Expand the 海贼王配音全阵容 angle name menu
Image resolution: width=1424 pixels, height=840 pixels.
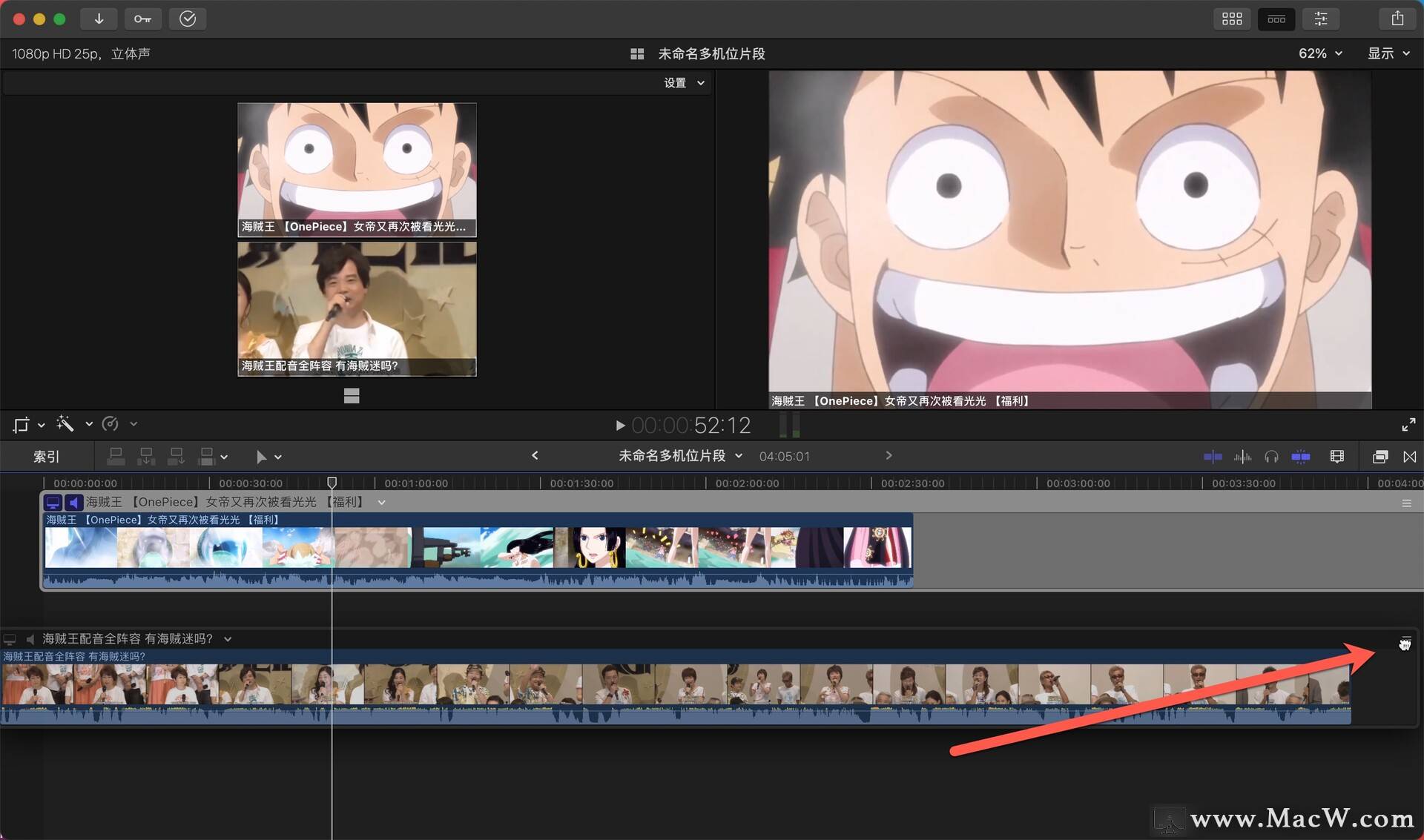(228, 639)
